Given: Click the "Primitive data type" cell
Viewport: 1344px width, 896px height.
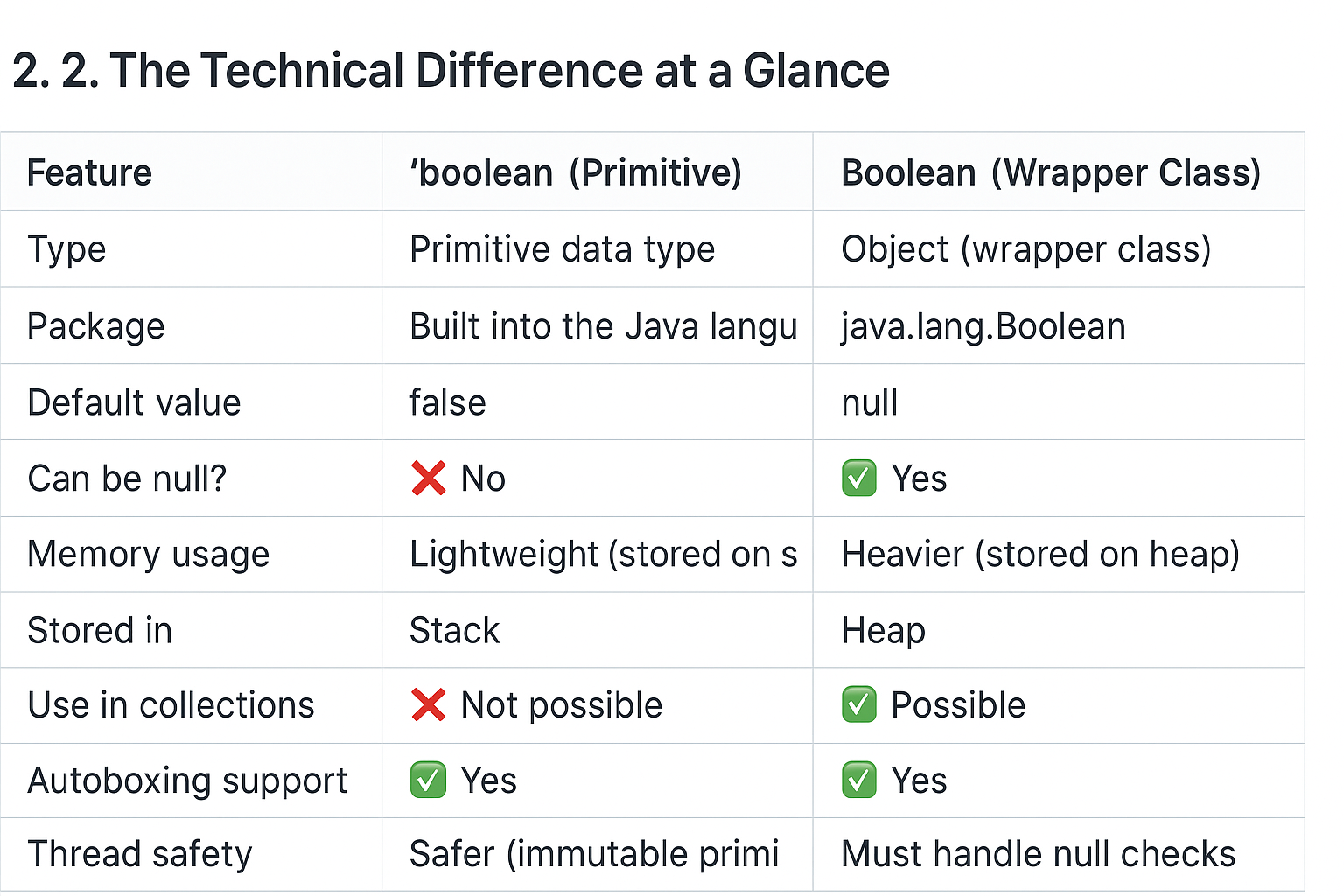Looking at the screenshot, I should coord(562,249).
